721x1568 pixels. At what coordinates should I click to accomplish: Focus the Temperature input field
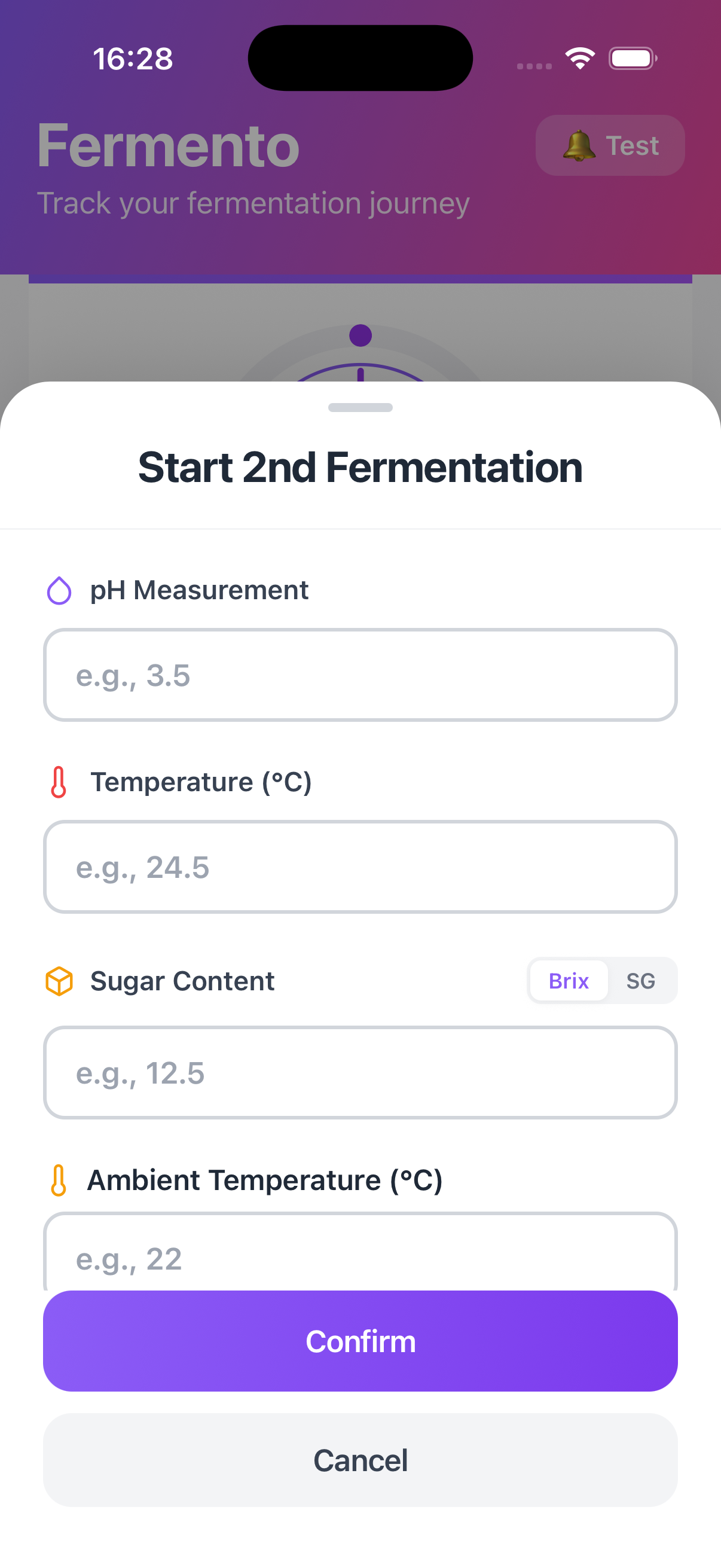[x=360, y=867]
